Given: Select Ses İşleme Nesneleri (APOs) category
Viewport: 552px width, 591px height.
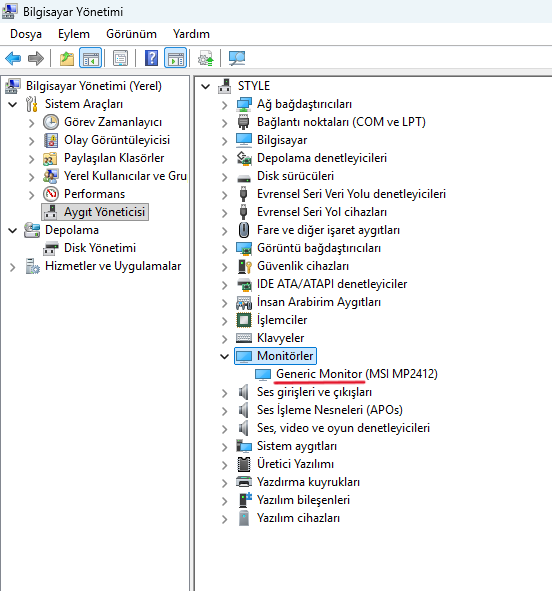Looking at the screenshot, I should [330, 410].
